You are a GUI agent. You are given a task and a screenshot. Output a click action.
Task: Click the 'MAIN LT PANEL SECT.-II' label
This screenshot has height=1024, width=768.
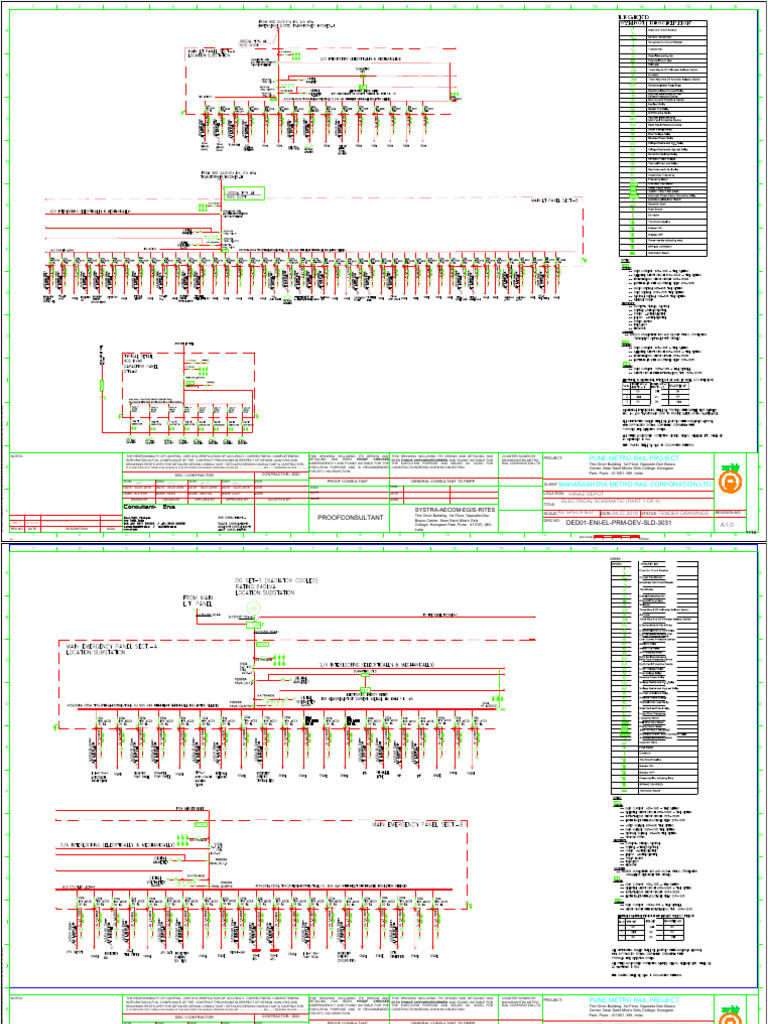coord(556,200)
